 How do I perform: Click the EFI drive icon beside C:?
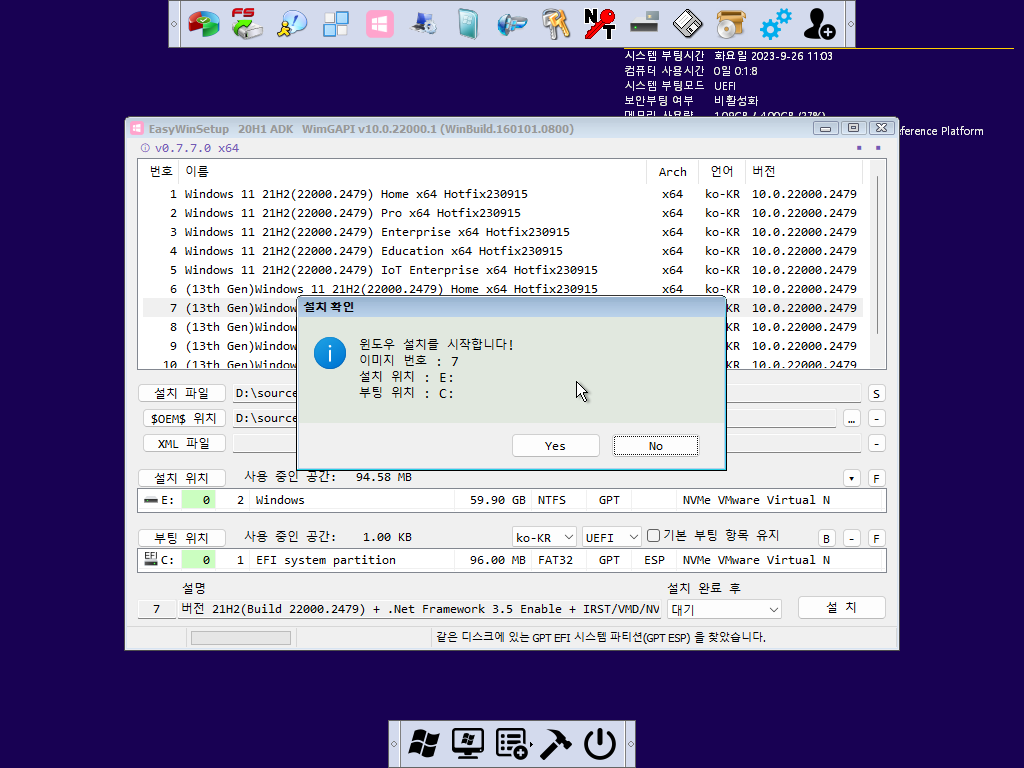(x=151, y=558)
